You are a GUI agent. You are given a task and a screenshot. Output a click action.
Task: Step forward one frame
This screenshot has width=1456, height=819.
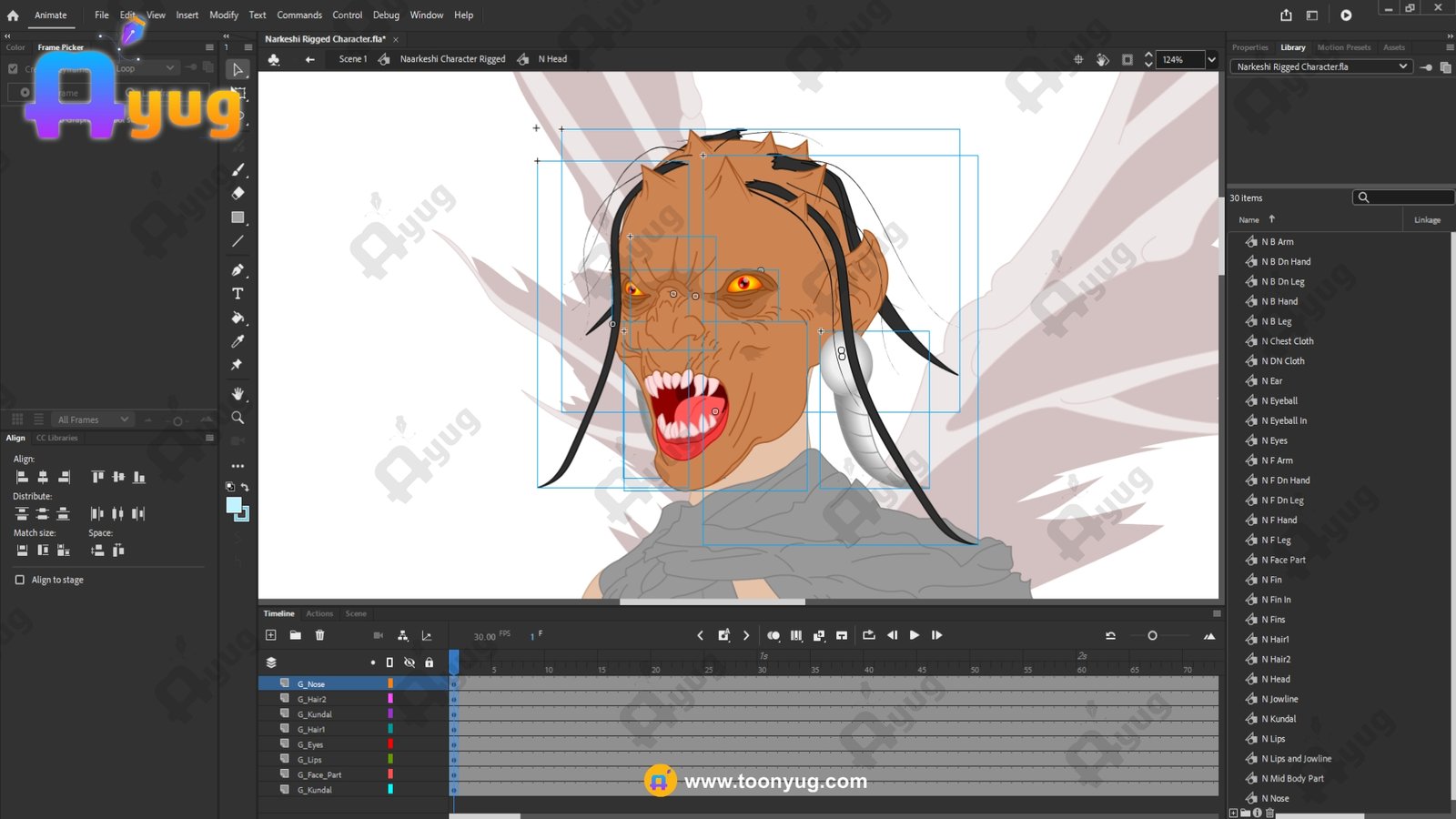coord(936,635)
